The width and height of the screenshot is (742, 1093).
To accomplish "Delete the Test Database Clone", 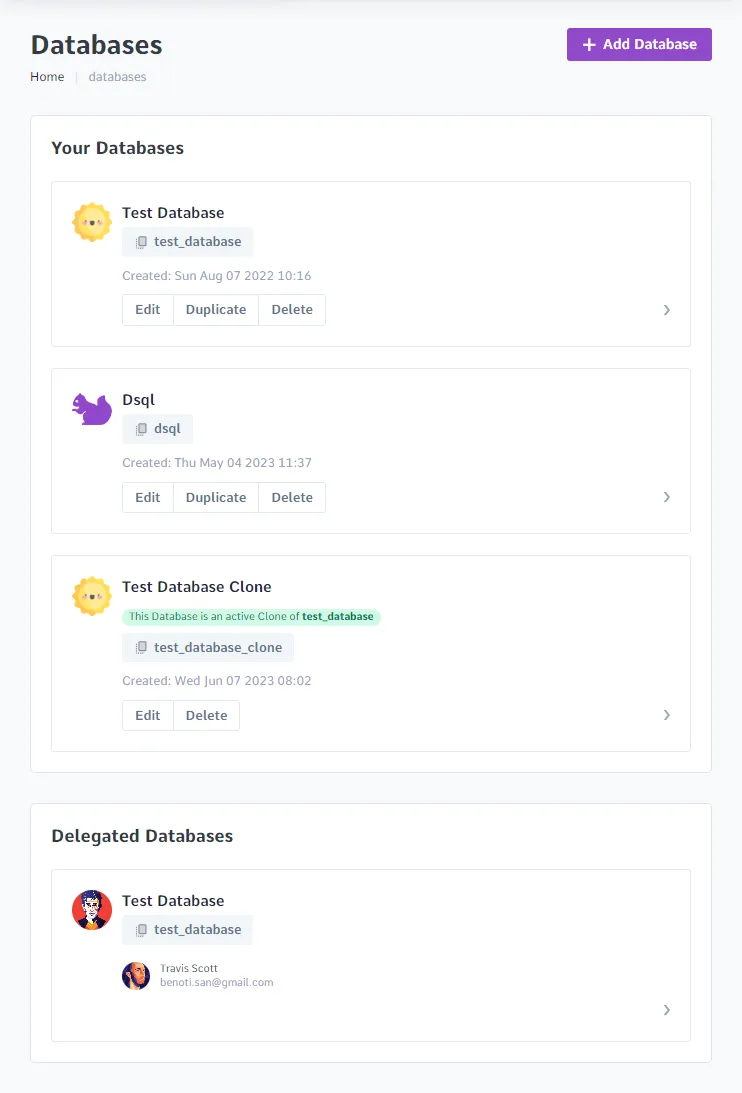I will 206,715.
